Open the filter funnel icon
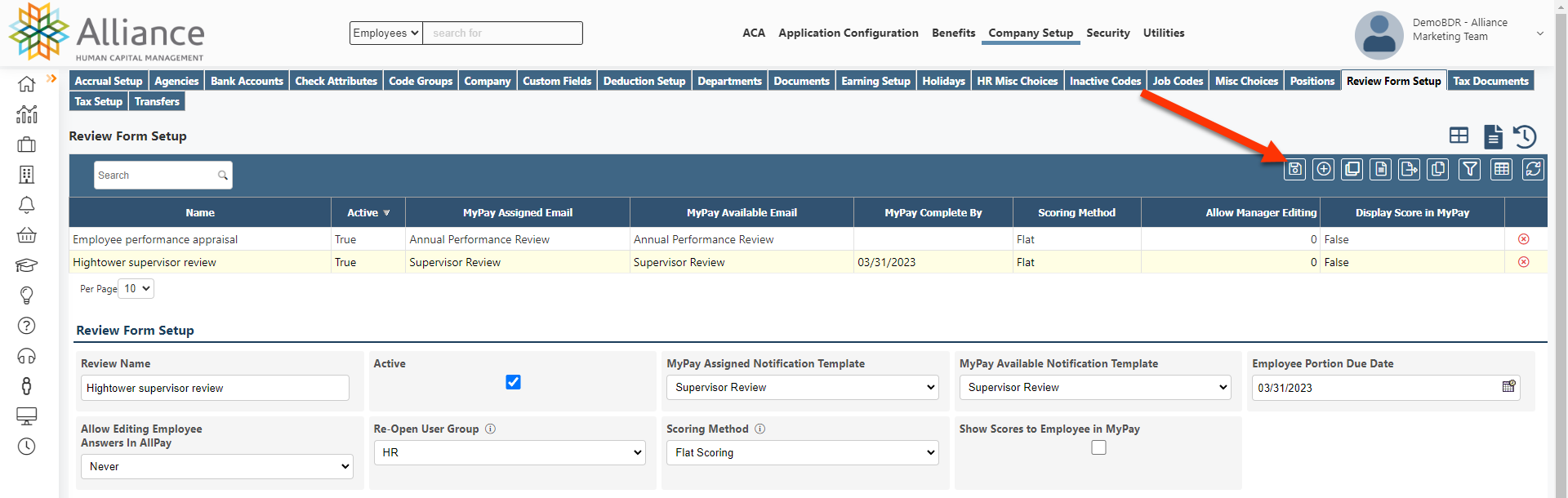 (1470, 169)
